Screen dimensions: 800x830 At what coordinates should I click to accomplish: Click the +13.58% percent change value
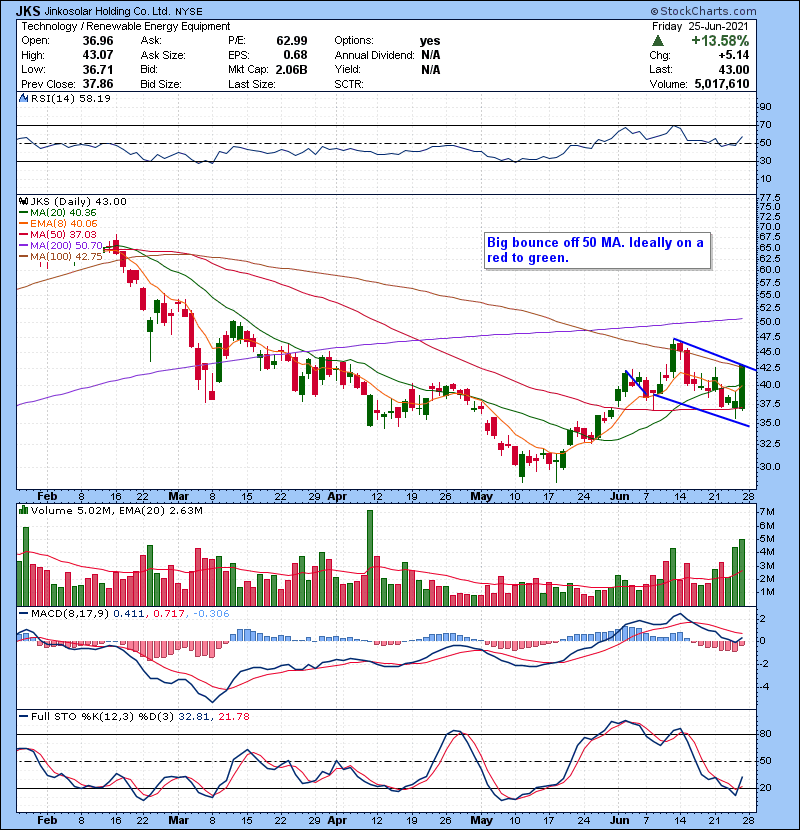coord(722,40)
